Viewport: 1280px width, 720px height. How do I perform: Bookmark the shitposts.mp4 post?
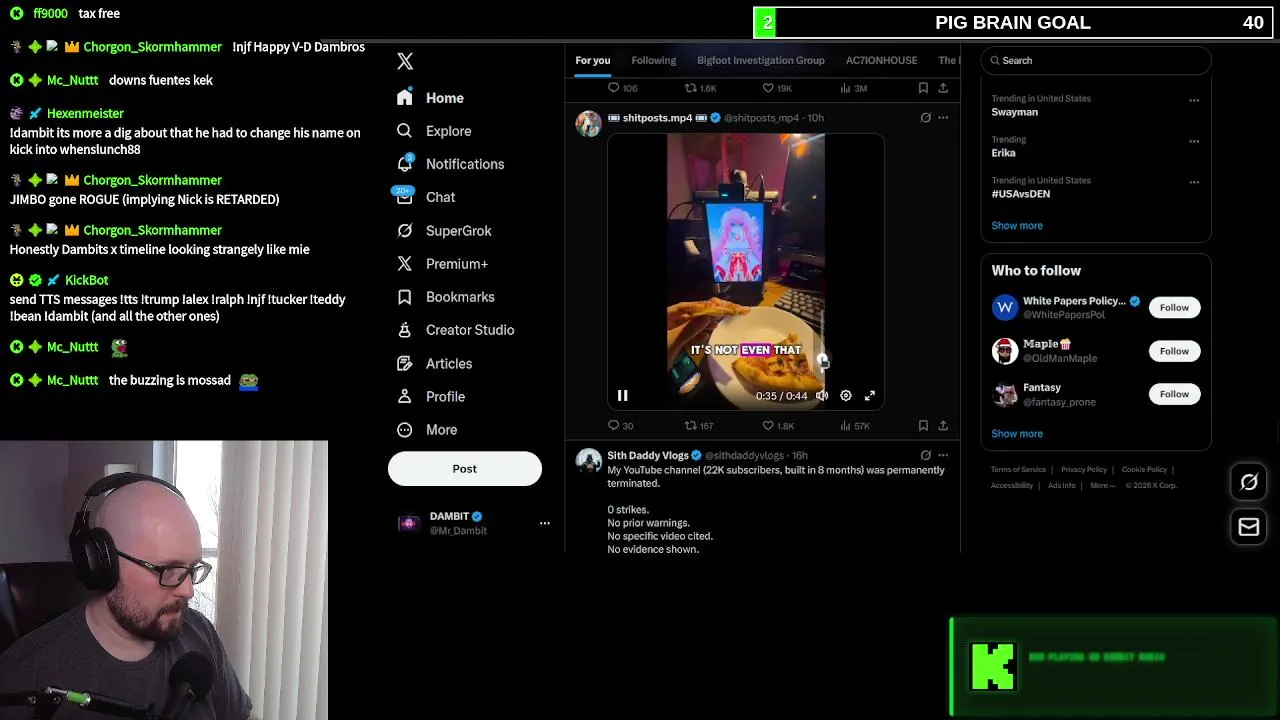923,425
